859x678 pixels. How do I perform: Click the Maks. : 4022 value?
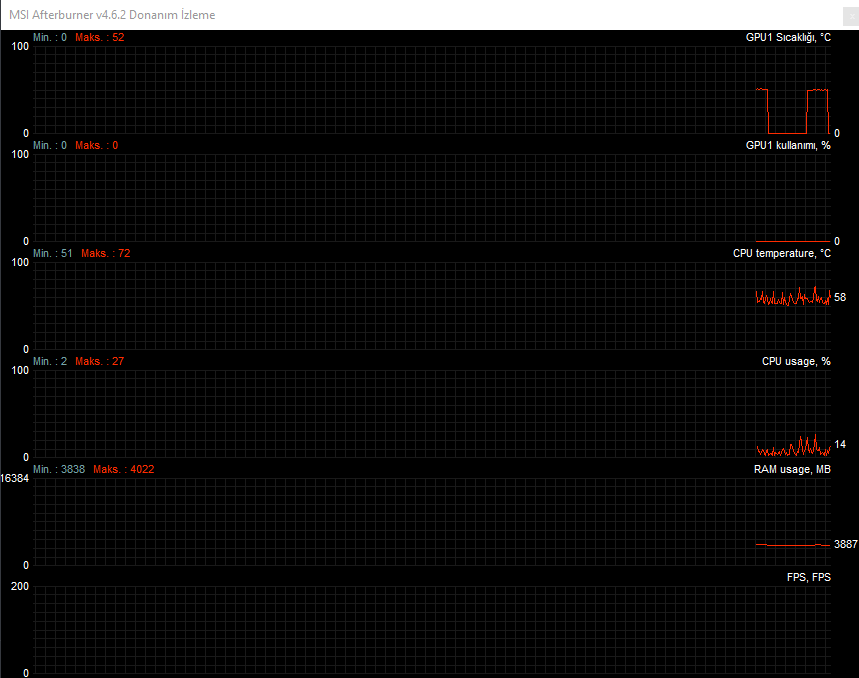coord(124,469)
